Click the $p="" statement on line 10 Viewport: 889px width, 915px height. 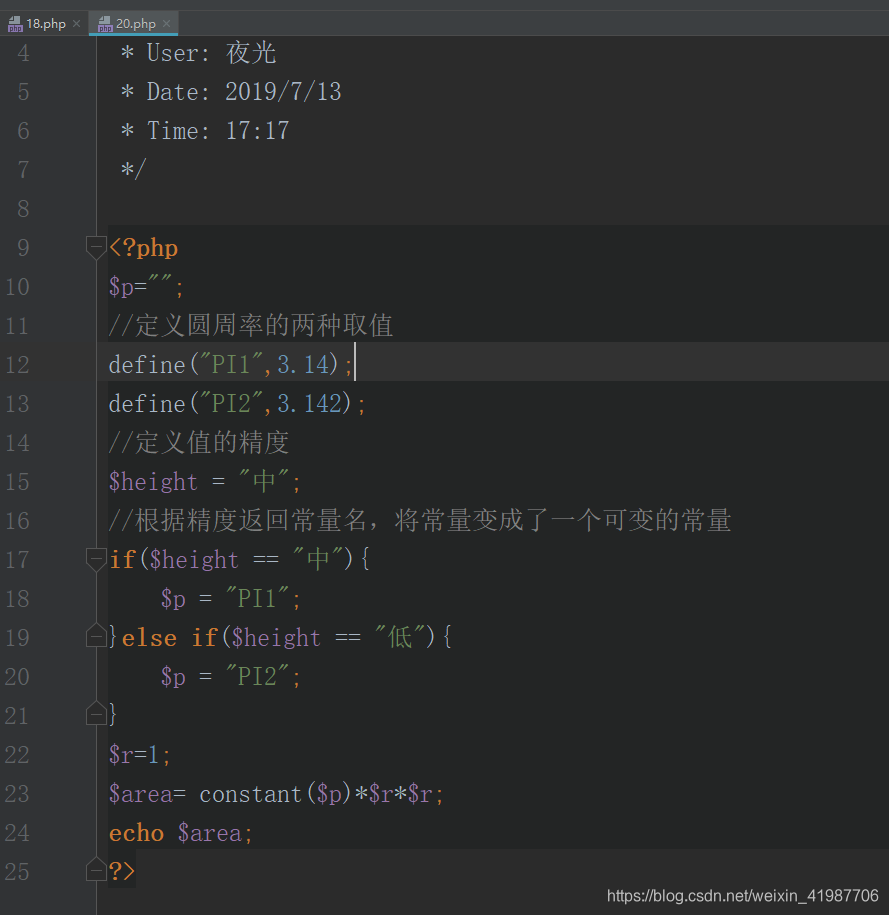[x=146, y=287]
